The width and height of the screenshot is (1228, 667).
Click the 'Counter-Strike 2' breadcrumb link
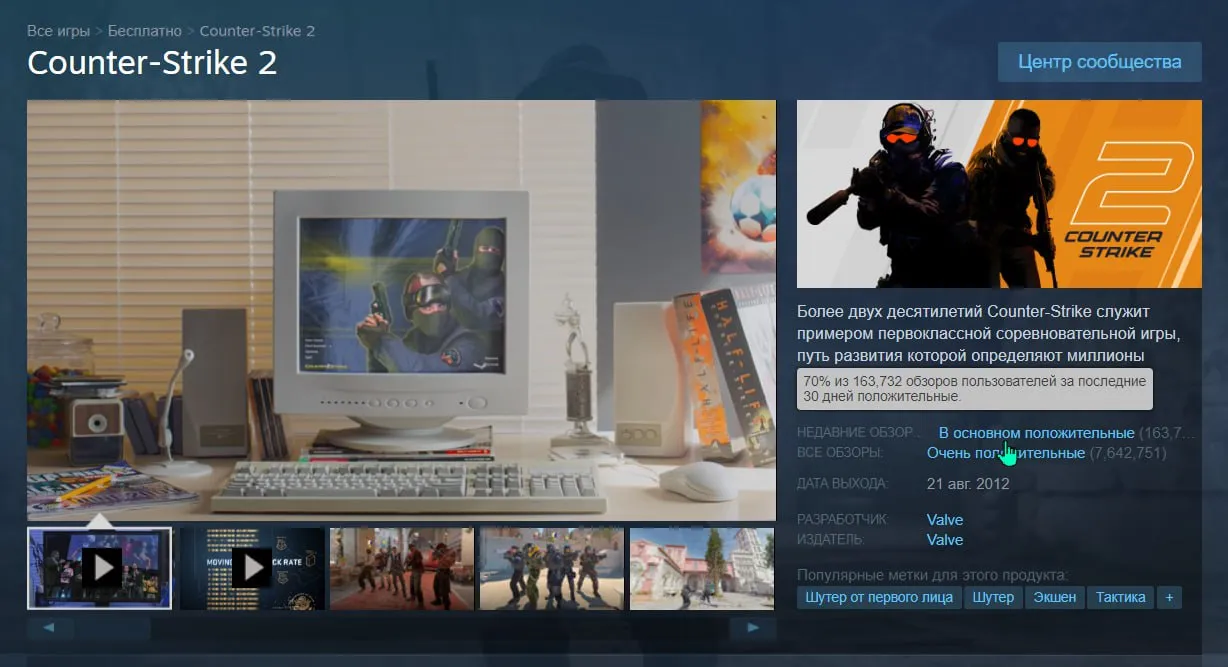257,31
